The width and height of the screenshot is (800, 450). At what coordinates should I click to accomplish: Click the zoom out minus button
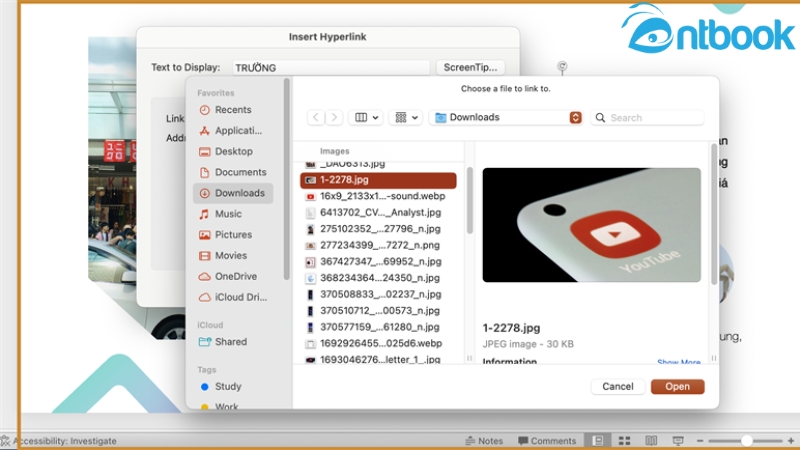[700, 441]
